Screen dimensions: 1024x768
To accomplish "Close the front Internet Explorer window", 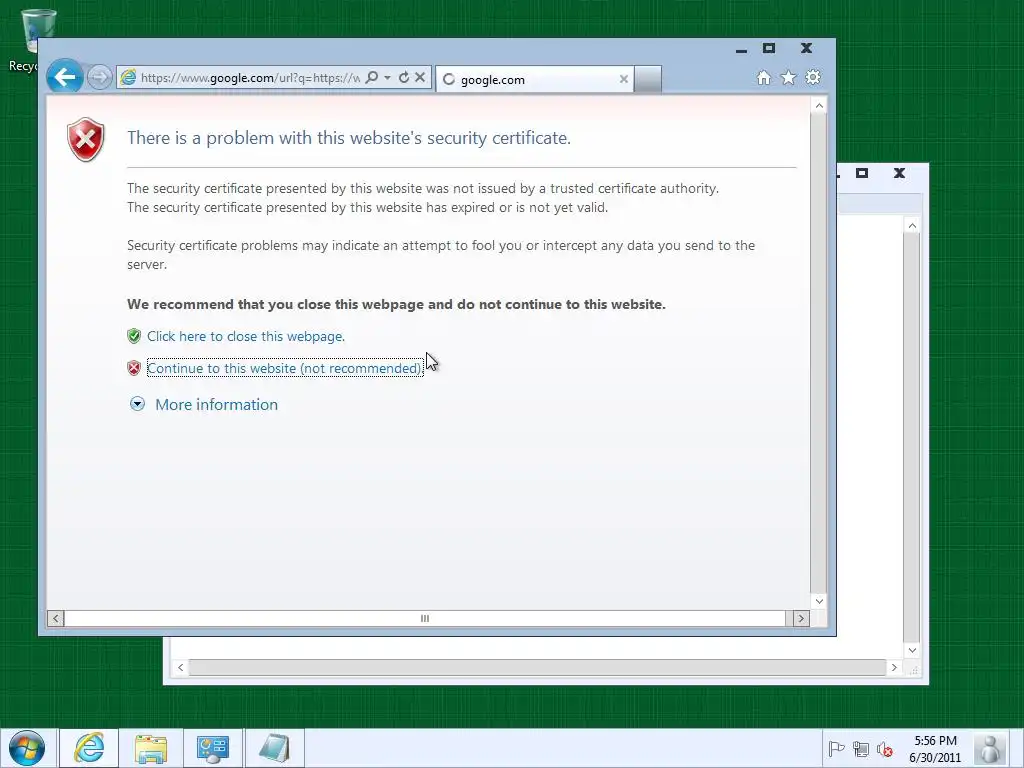I will (807, 48).
